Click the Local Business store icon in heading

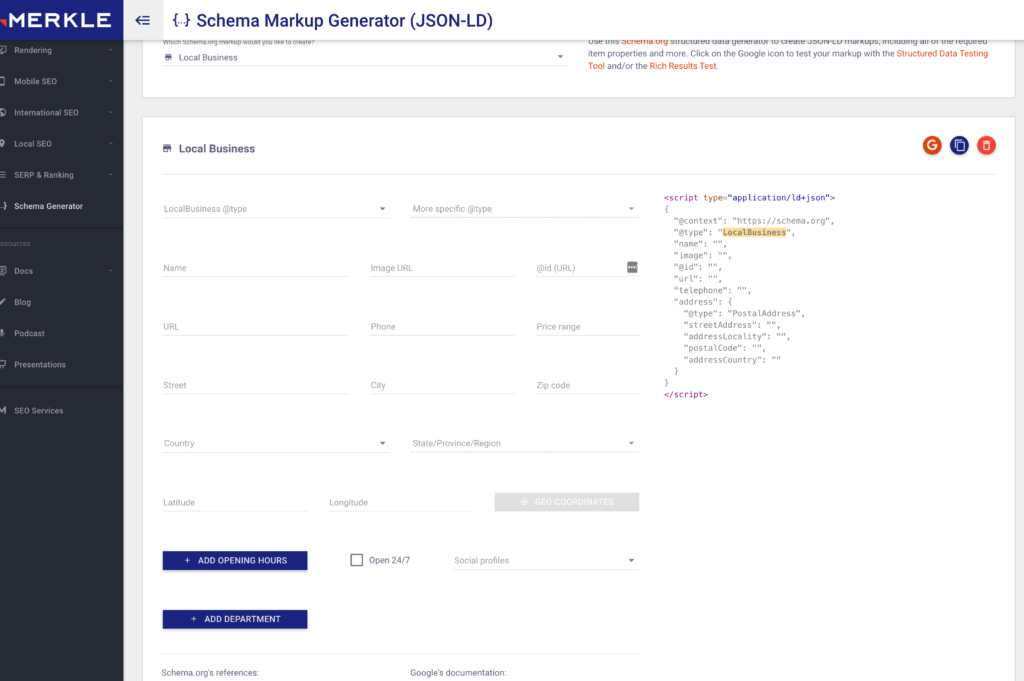(167, 149)
